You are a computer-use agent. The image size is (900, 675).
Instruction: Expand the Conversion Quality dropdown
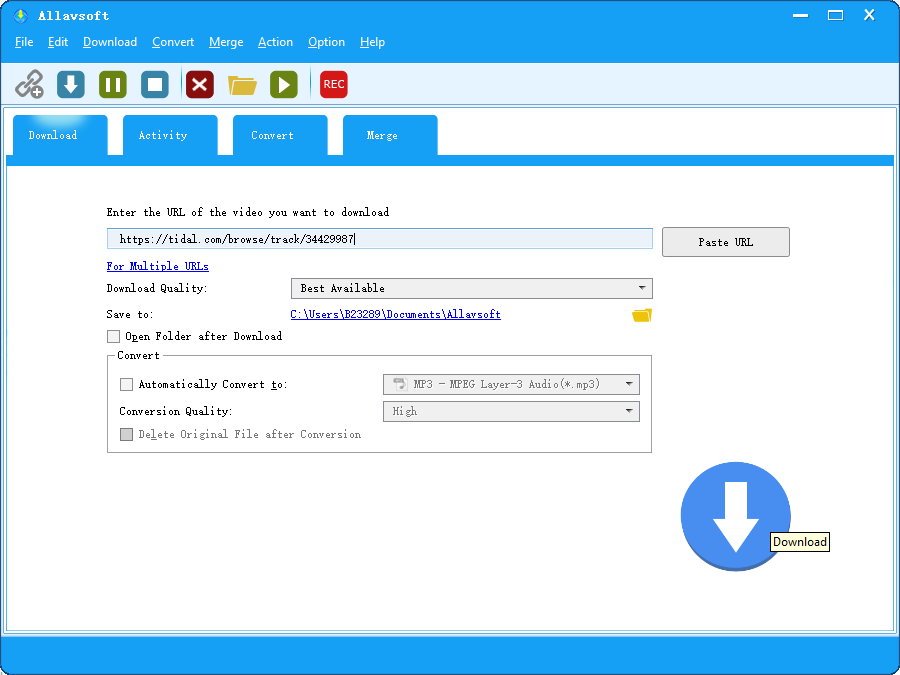click(511, 412)
